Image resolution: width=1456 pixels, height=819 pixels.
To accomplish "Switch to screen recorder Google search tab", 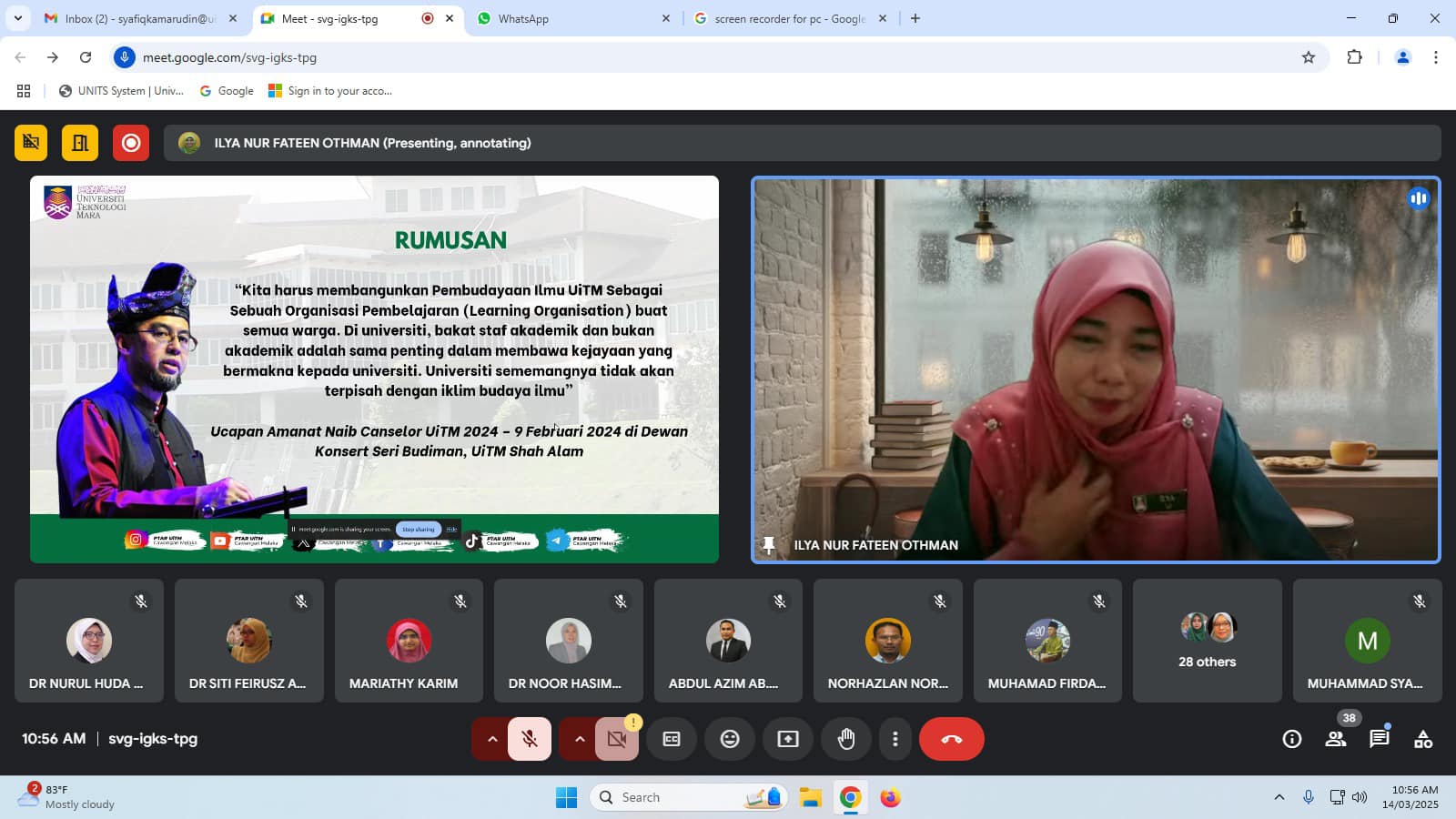I will coord(790,18).
